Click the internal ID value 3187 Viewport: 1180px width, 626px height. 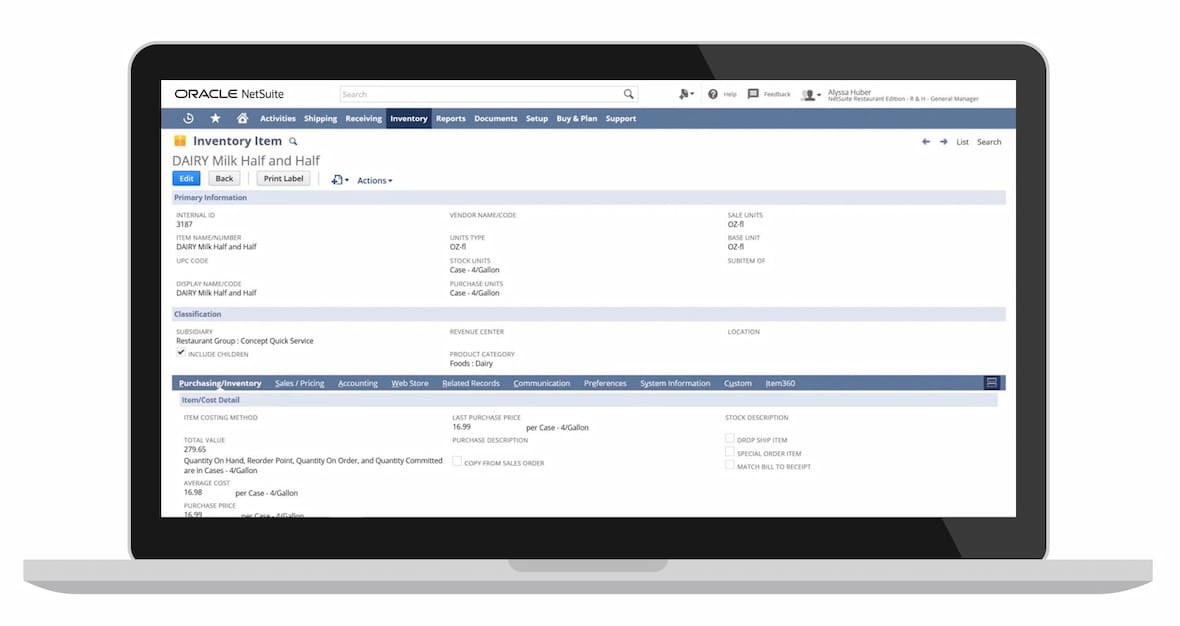pos(184,224)
